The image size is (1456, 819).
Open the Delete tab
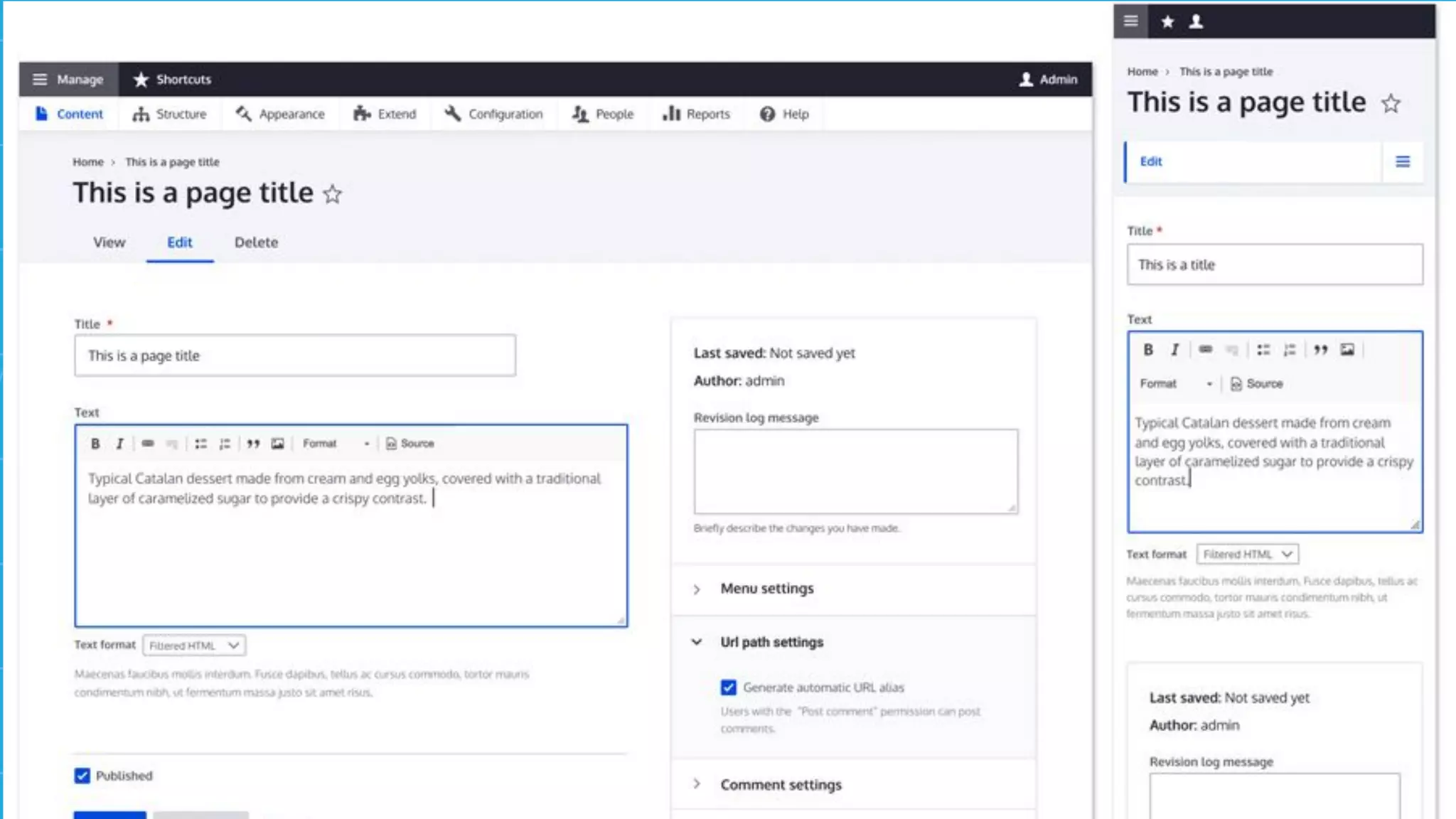point(256,242)
